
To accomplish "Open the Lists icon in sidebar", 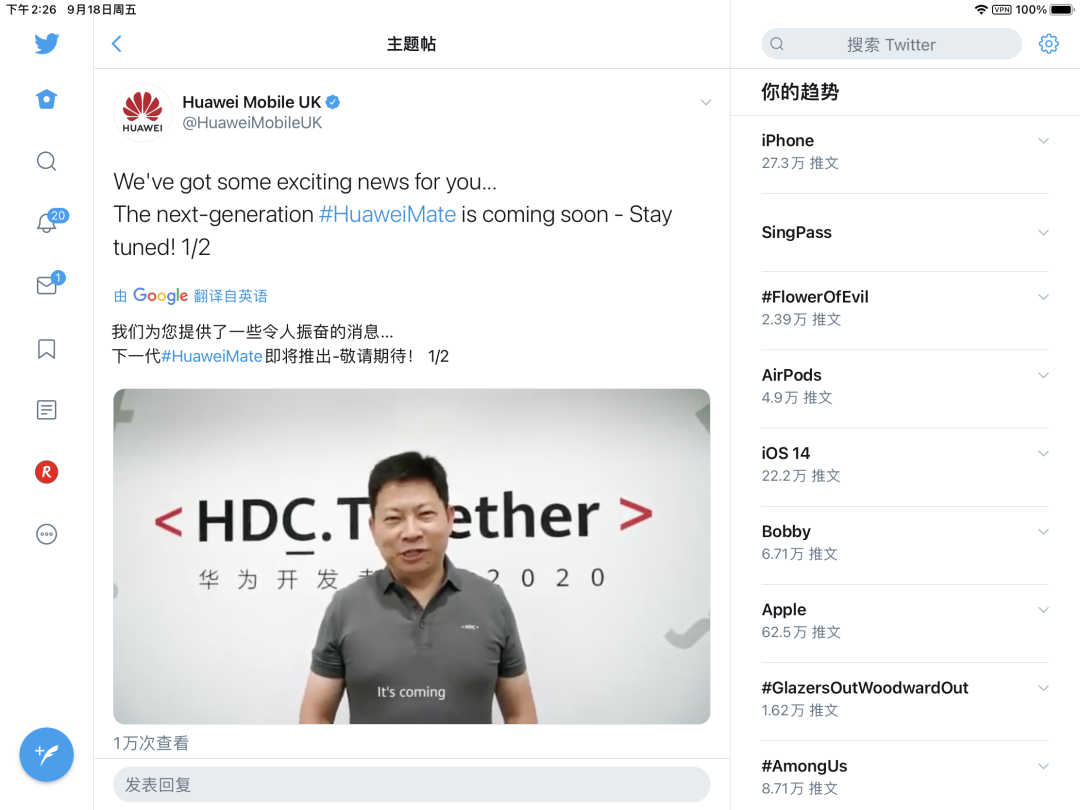I will (x=47, y=410).
